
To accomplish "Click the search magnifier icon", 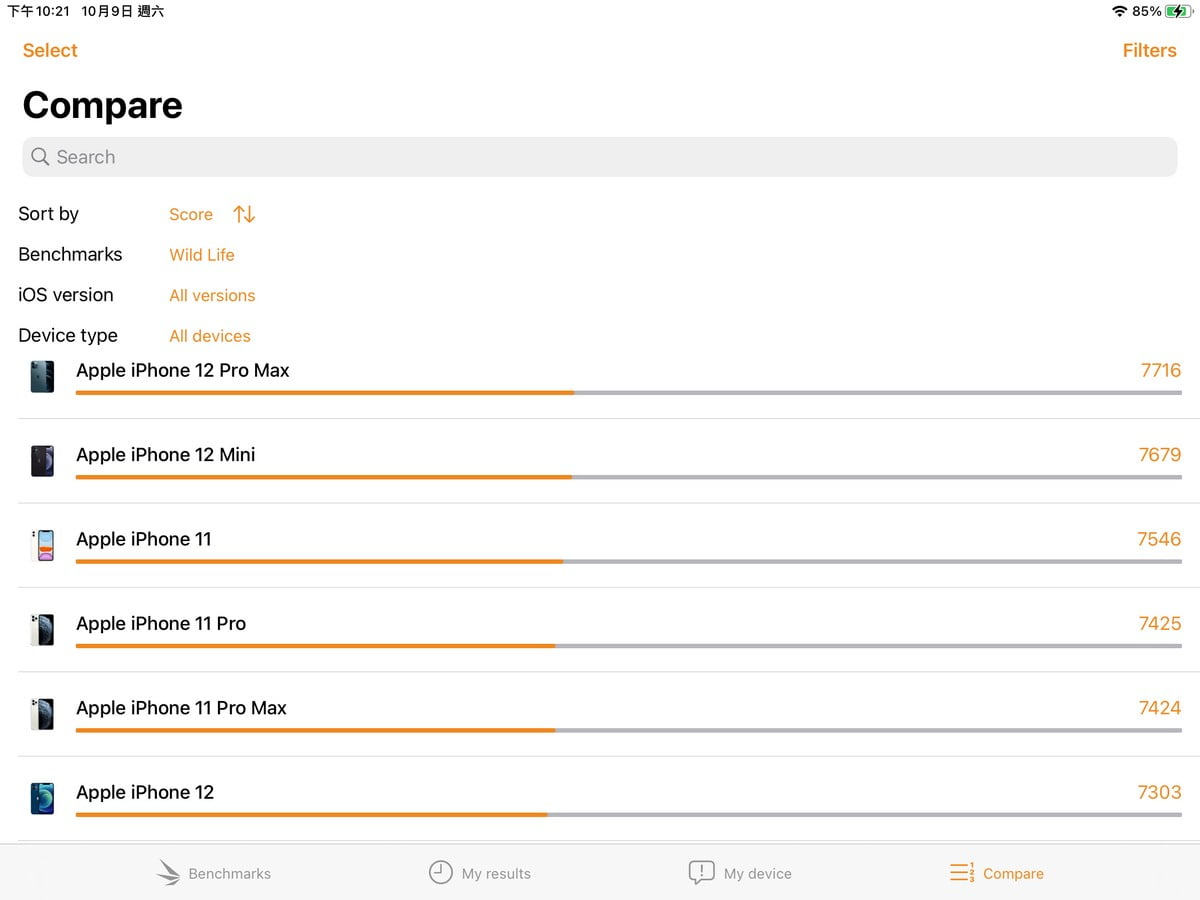I will pos(40,157).
